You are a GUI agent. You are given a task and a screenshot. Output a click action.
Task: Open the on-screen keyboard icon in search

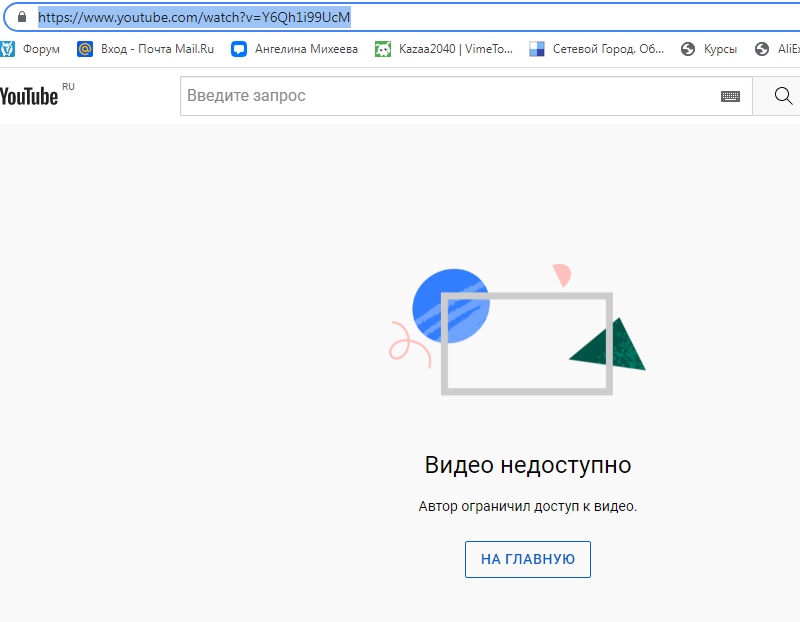[x=730, y=96]
